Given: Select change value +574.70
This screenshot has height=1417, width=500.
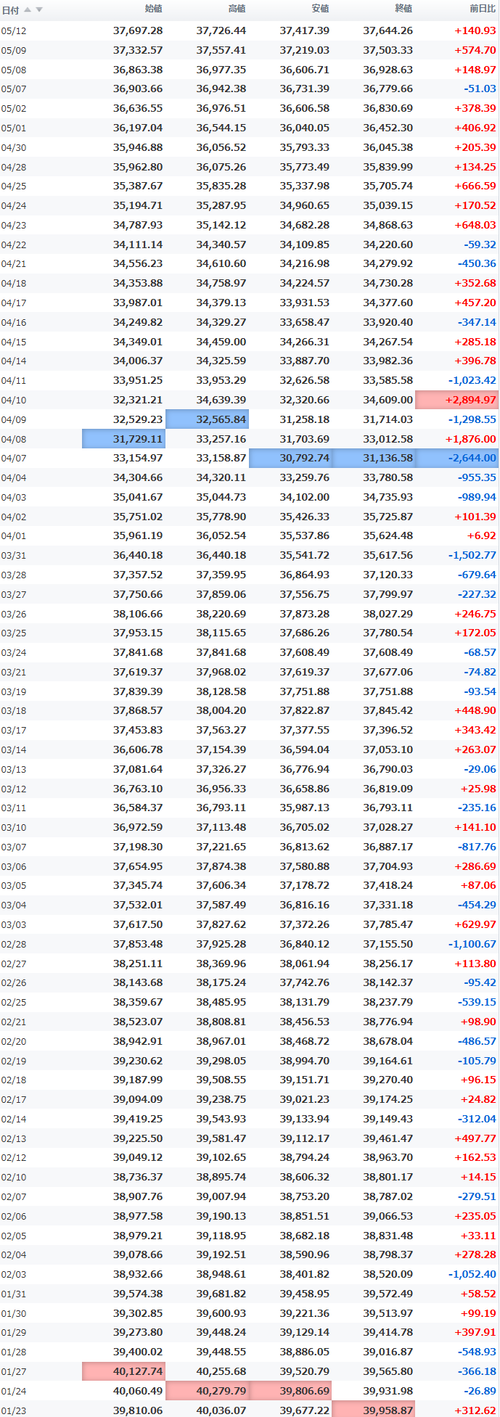Looking at the screenshot, I should click(x=474, y=48).
